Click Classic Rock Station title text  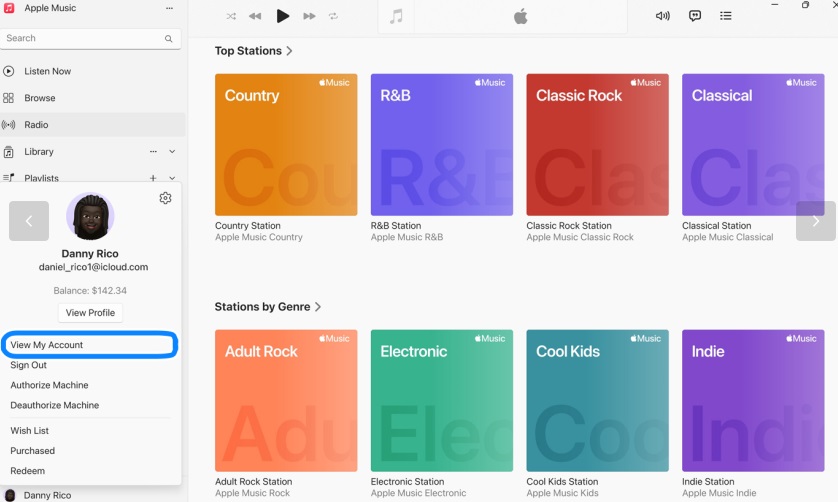(569, 226)
